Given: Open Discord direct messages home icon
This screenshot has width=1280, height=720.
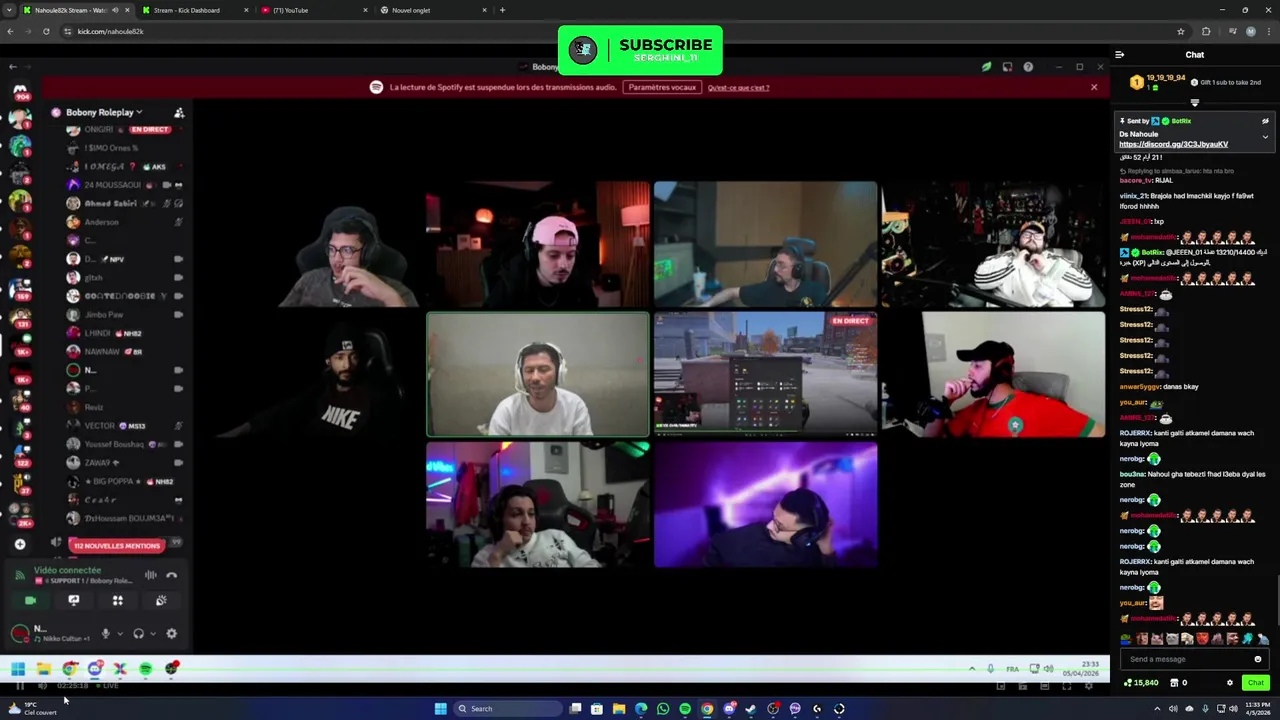Looking at the screenshot, I should [x=20, y=91].
